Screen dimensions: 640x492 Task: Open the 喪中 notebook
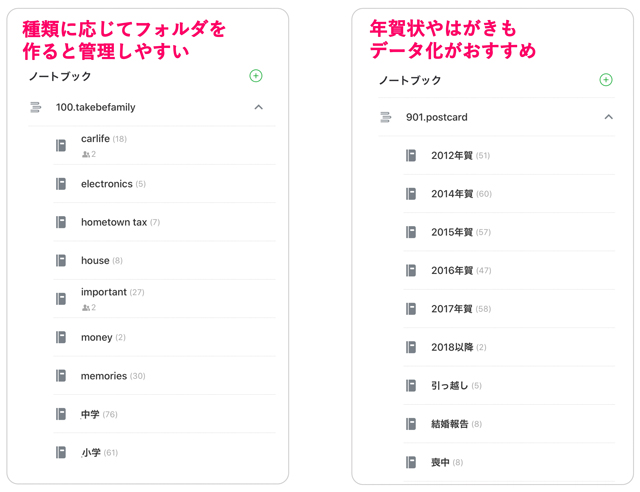(509, 462)
